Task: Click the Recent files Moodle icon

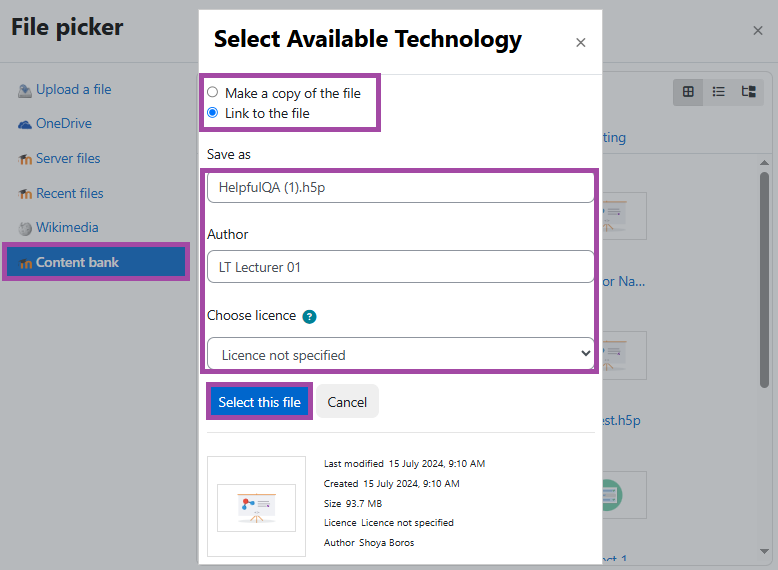Action: click(x=25, y=194)
